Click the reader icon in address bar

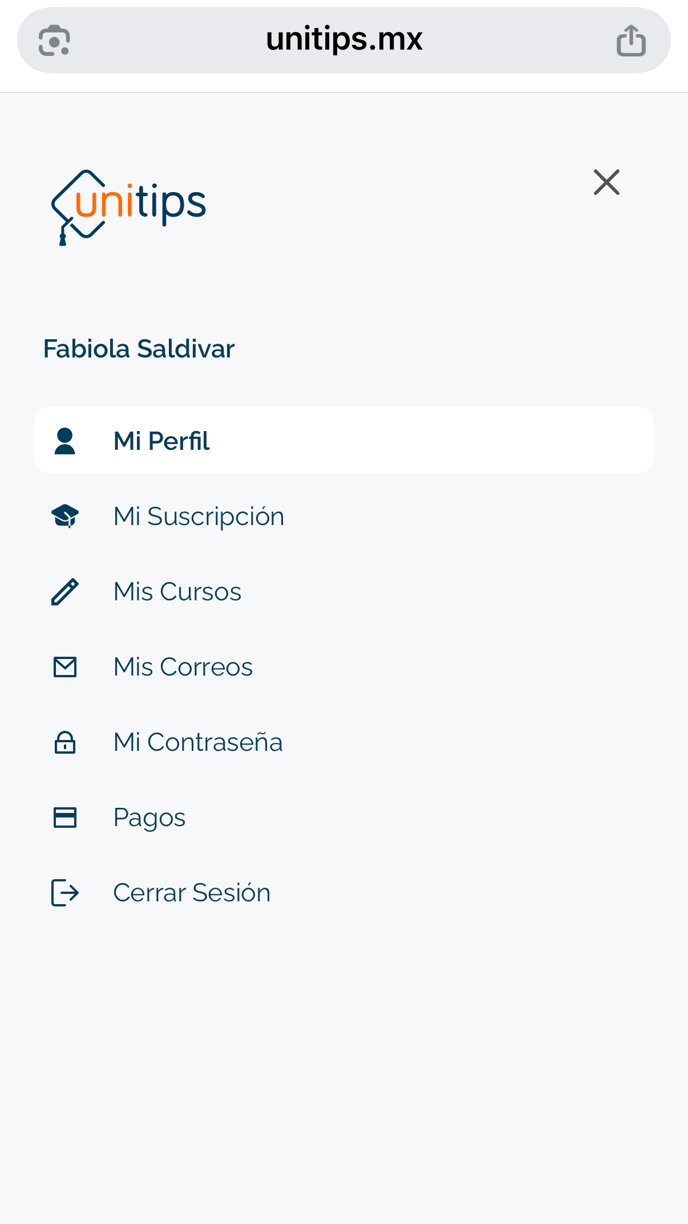click(54, 41)
